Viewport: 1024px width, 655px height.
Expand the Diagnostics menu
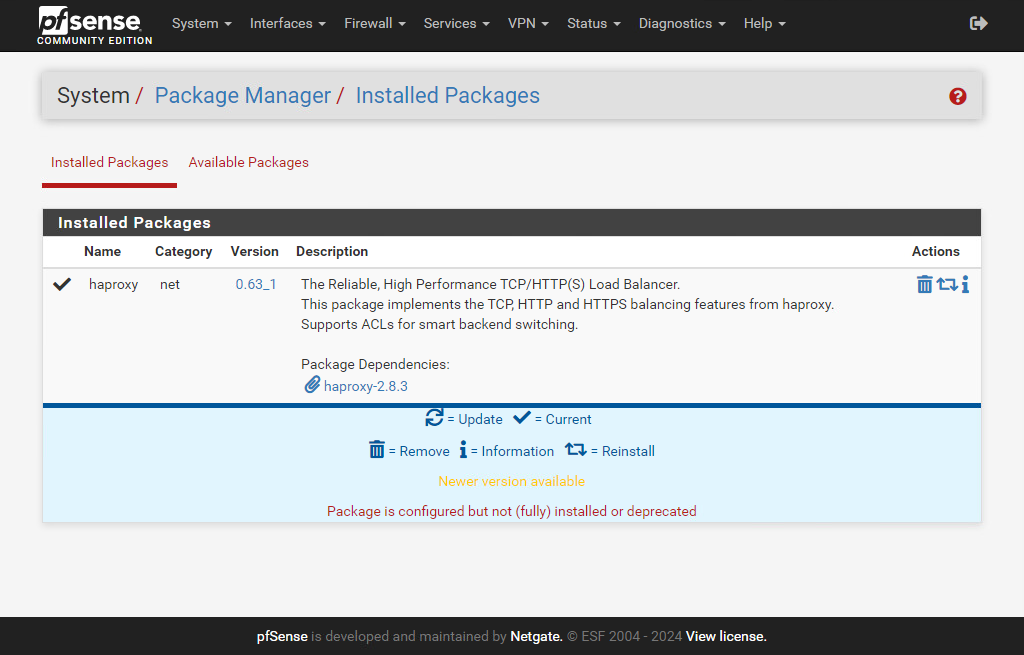click(x=682, y=24)
